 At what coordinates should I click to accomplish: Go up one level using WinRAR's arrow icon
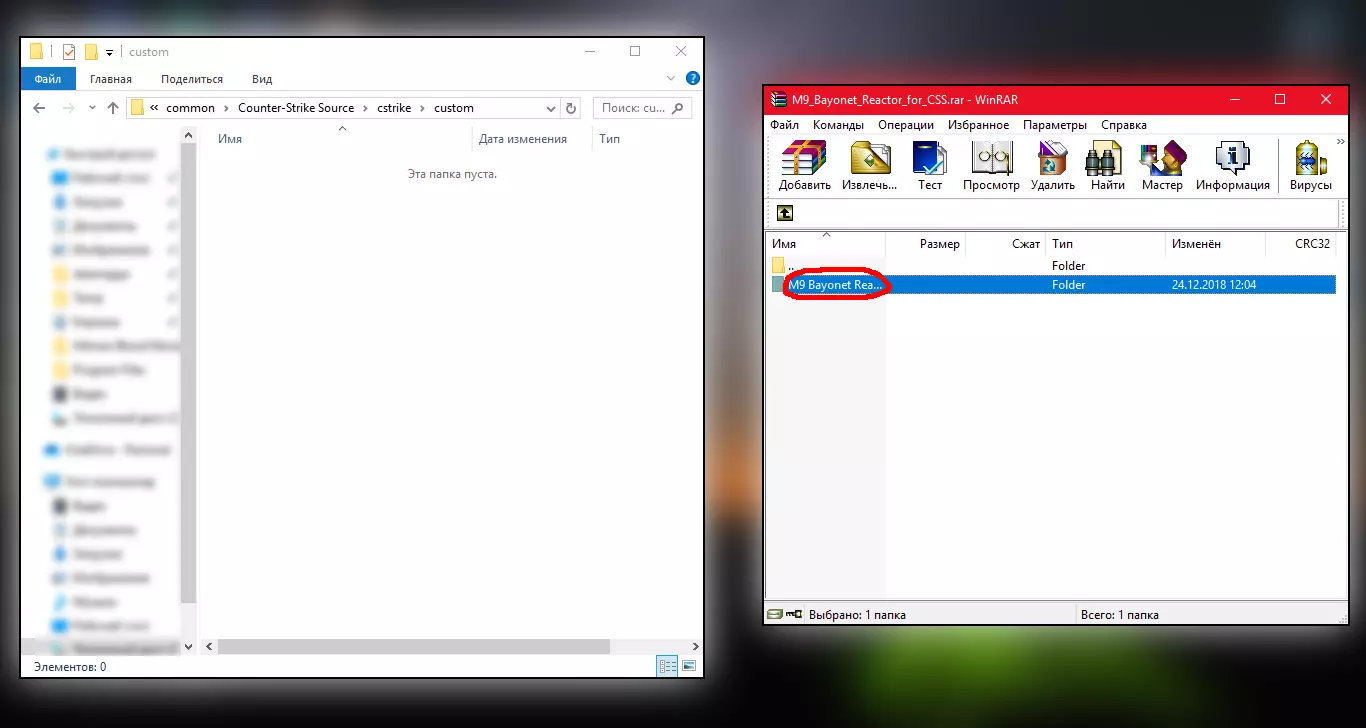[x=785, y=213]
